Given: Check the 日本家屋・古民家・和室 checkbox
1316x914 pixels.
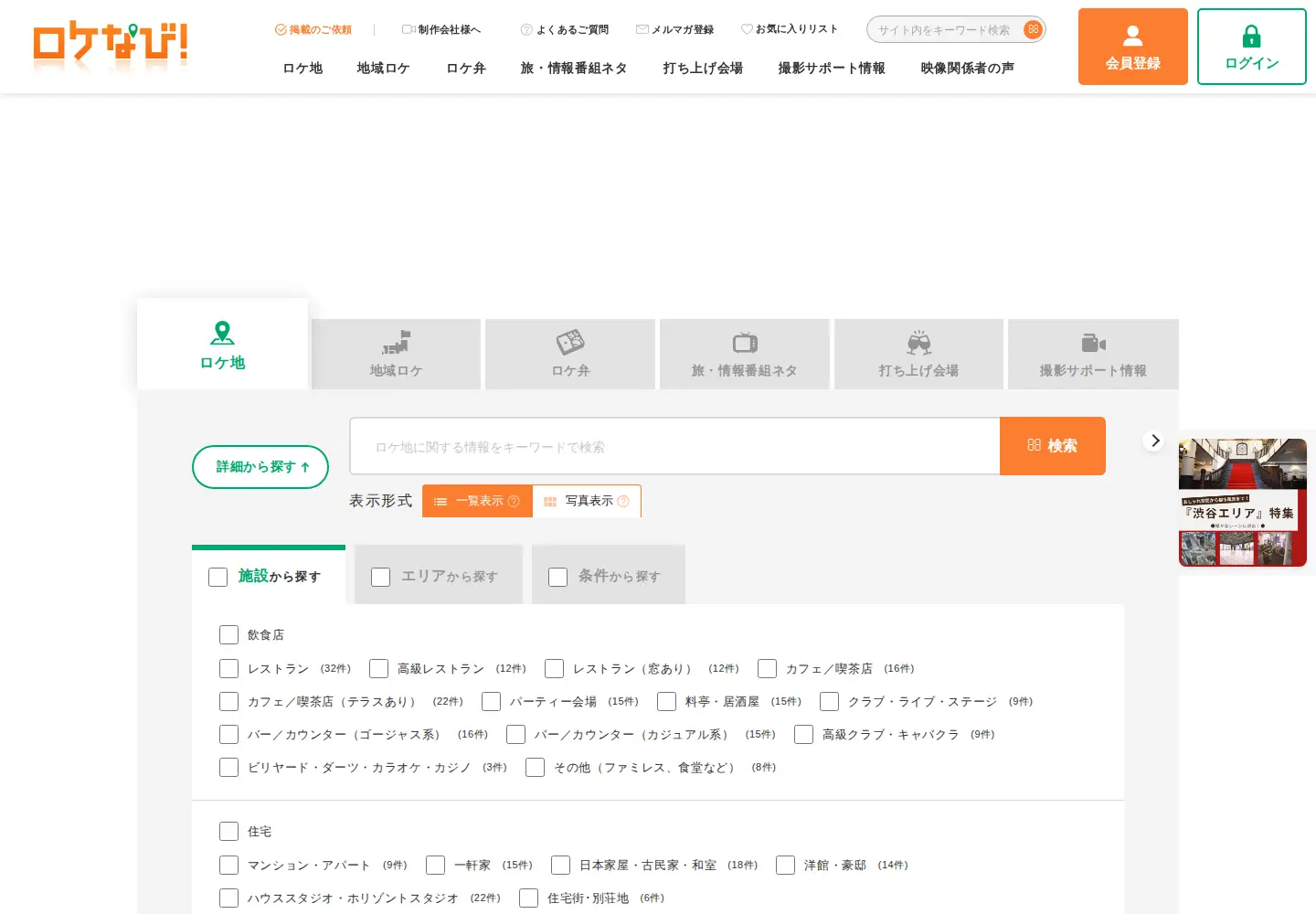Looking at the screenshot, I should (560, 866).
